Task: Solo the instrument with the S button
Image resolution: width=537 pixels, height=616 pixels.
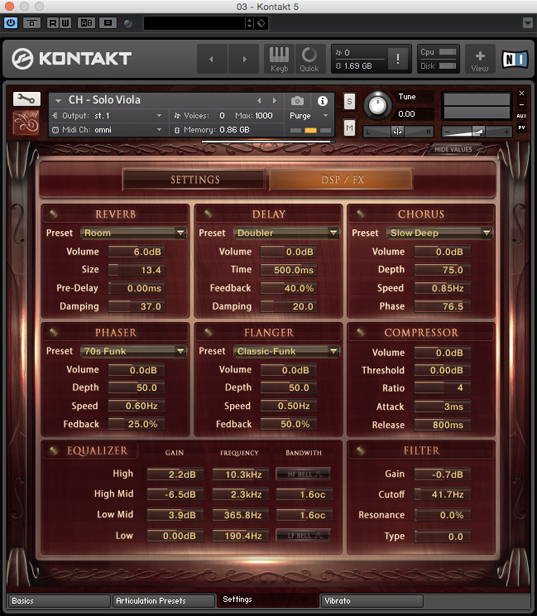Action: [349, 101]
